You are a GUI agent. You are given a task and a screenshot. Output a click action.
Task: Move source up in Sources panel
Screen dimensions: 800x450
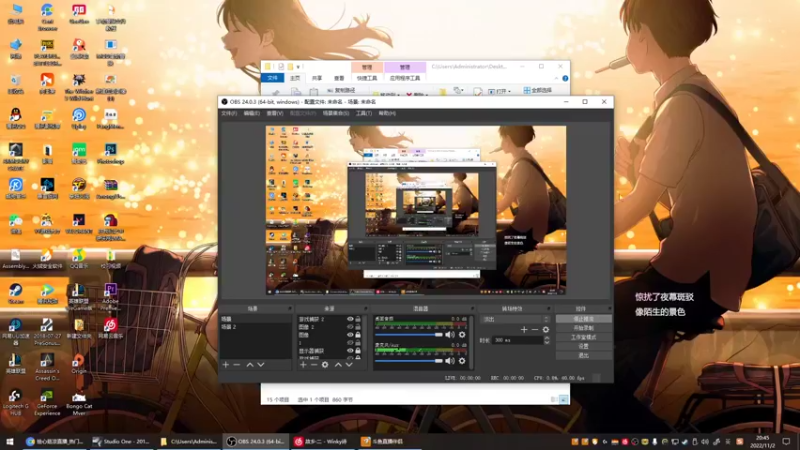[x=338, y=365]
